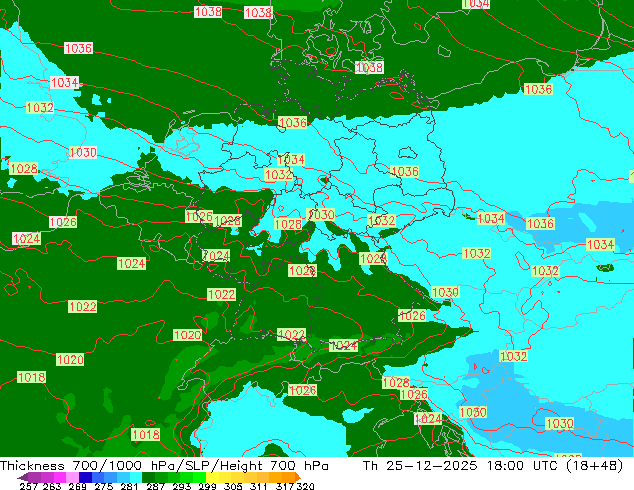This screenshot has height=490, width=634.
Task: Click the purple arrow at legend start
Action: pos(23,477)
